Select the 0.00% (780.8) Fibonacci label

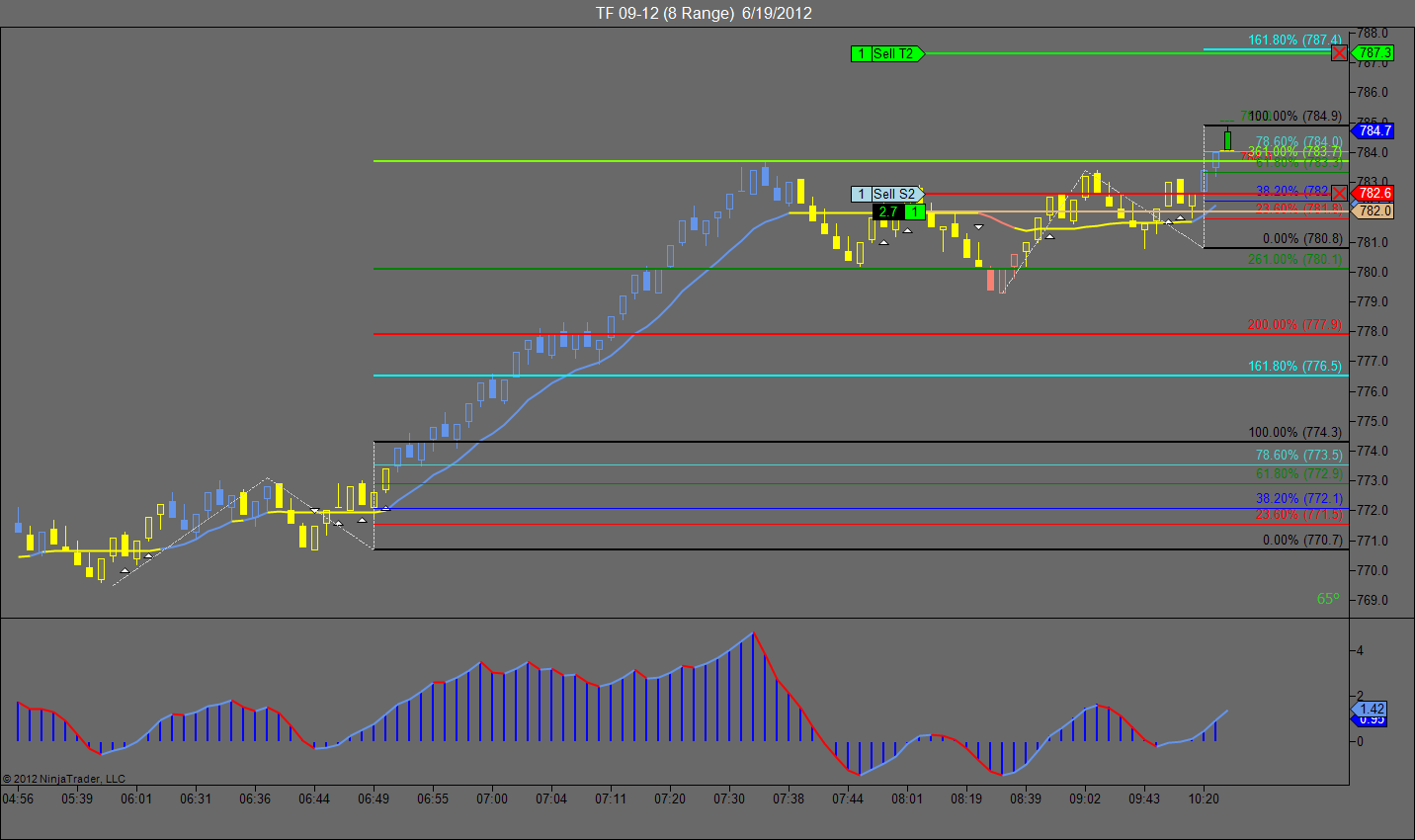[1302, 238]
